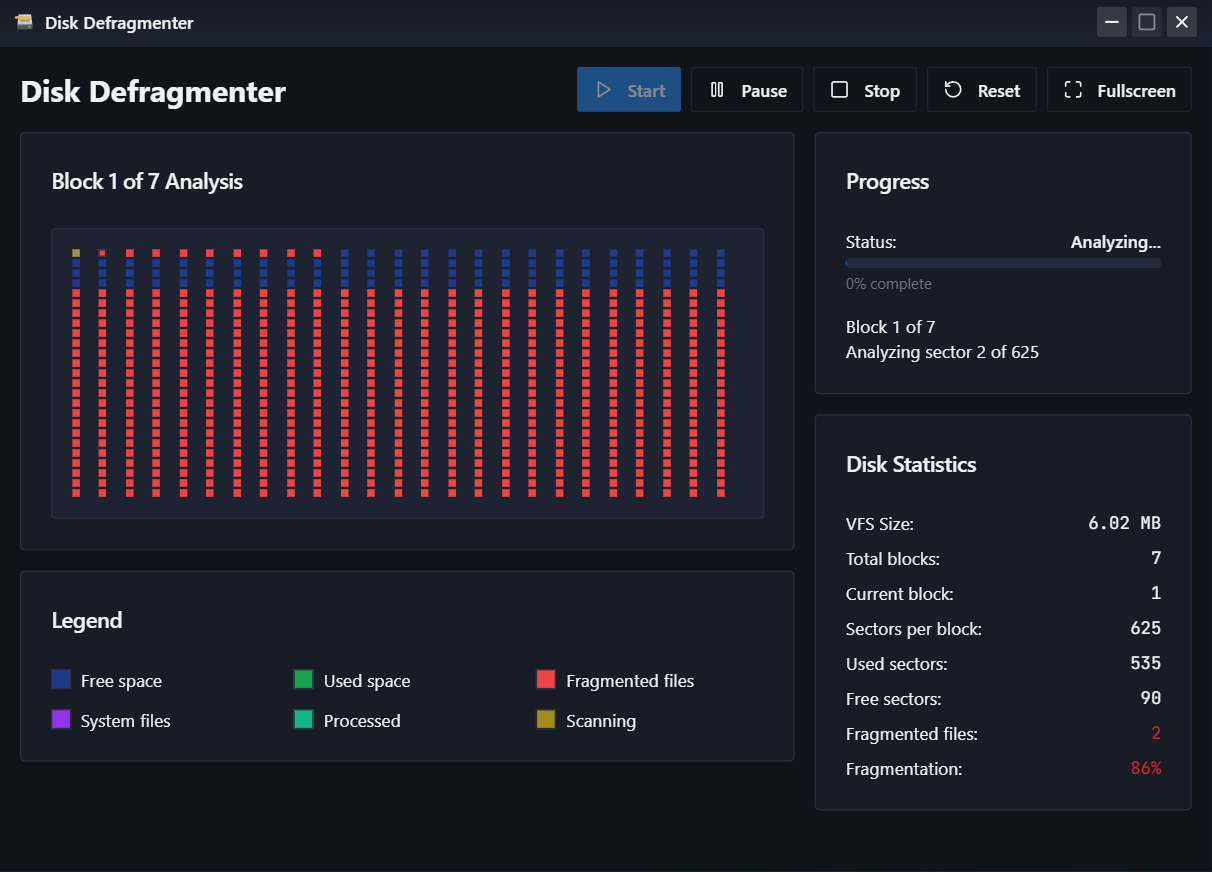The width and height of the screenshot is (1212, 872).
Task: Click the "Status:" label
Action: (871, 242)
